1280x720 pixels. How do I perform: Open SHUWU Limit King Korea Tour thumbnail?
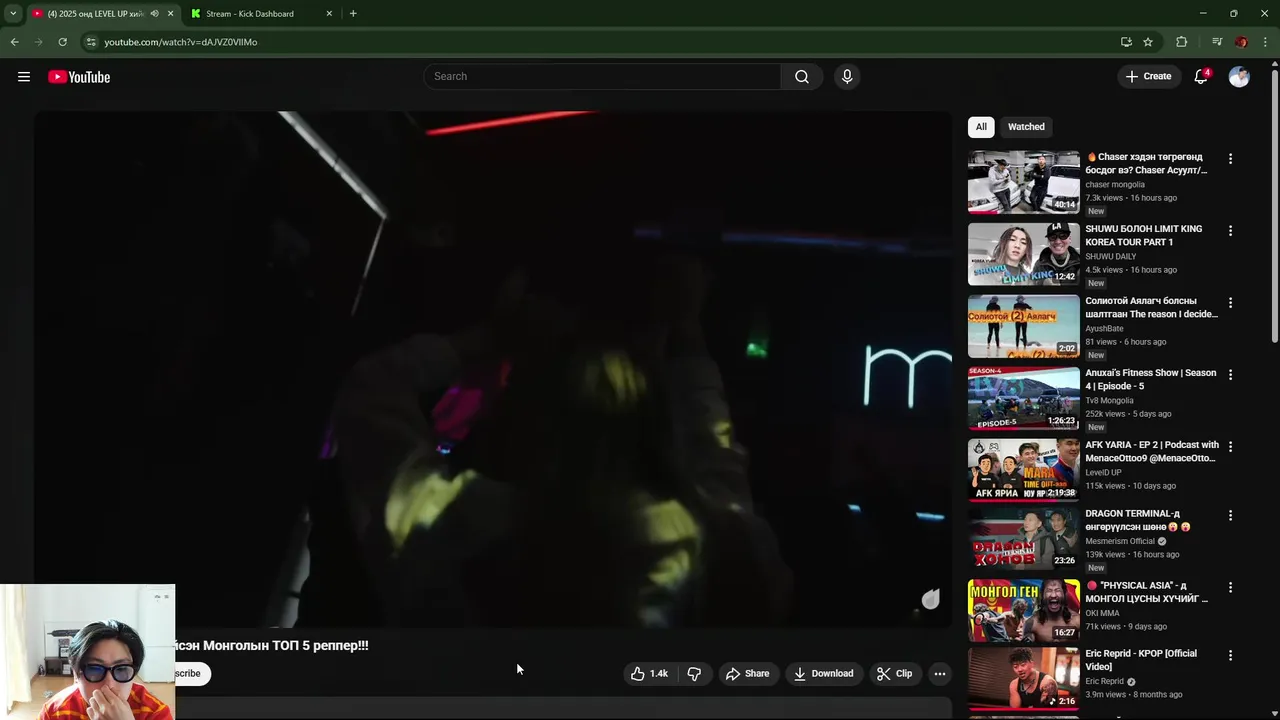[1024, 254]
